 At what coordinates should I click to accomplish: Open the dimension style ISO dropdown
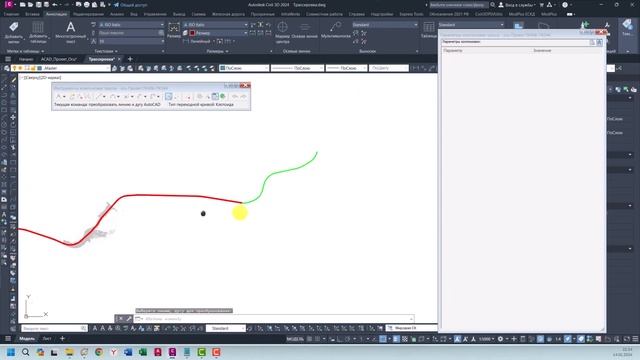pyautogui.click(x=215, y=25)
